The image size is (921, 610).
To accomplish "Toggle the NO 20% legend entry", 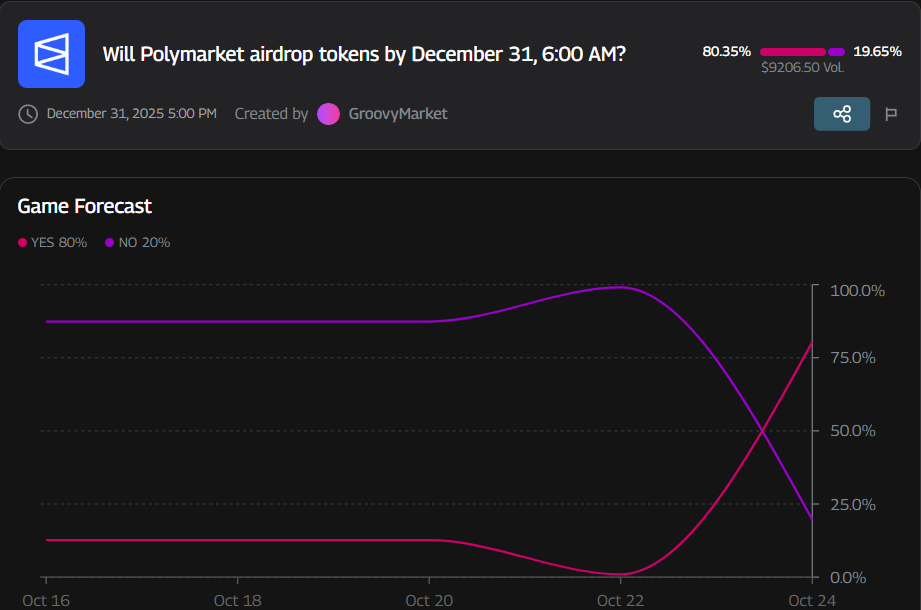I will coord(137,242).
